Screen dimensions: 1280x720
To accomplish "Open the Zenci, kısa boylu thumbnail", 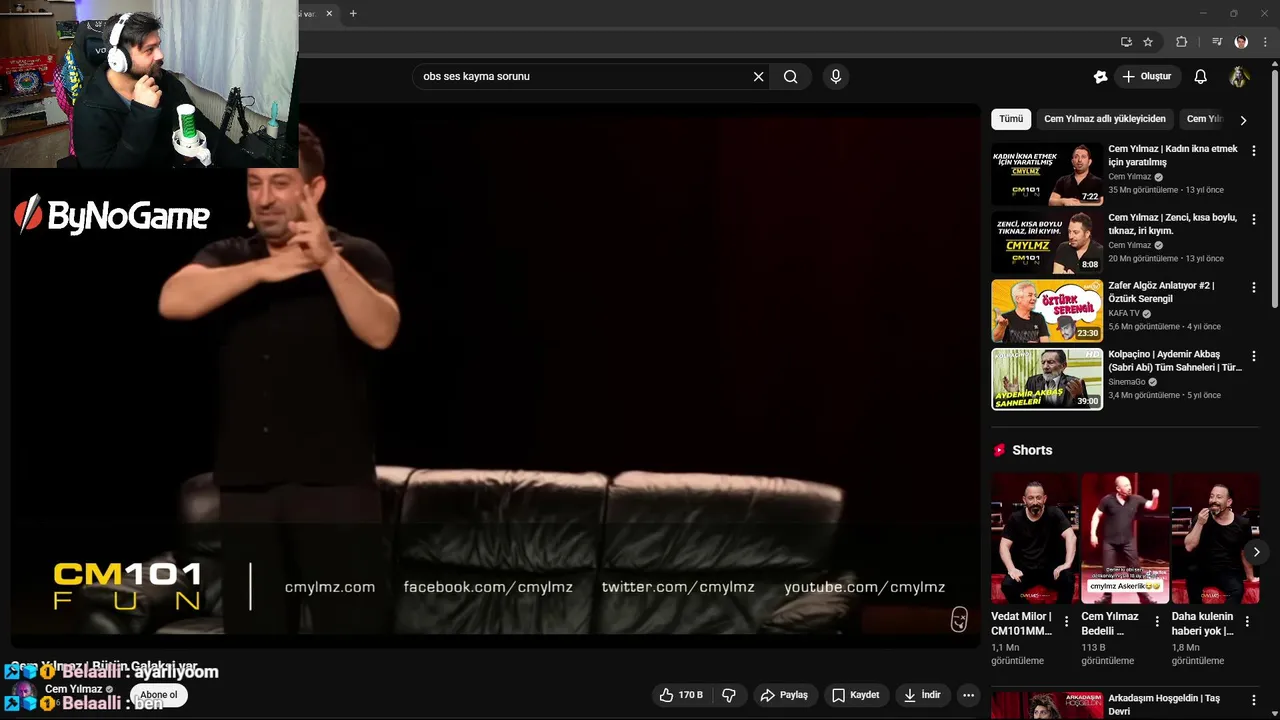I will 1047,243.
